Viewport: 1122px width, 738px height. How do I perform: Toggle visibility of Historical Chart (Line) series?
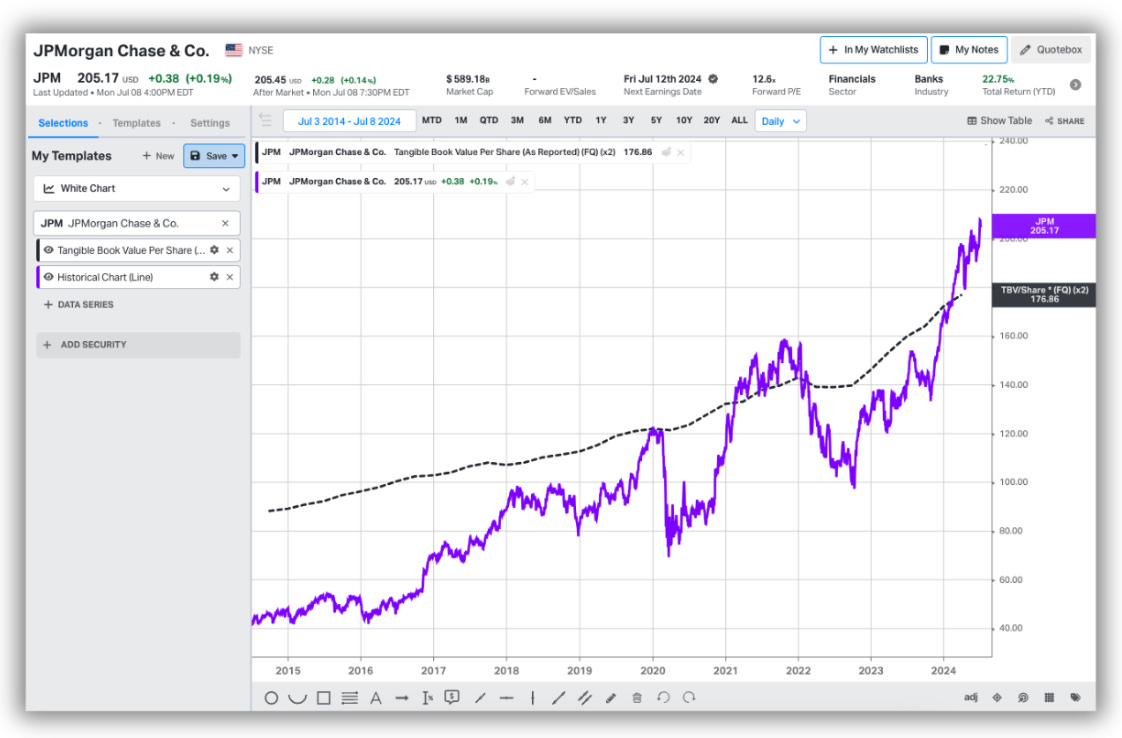click(49, 277)
